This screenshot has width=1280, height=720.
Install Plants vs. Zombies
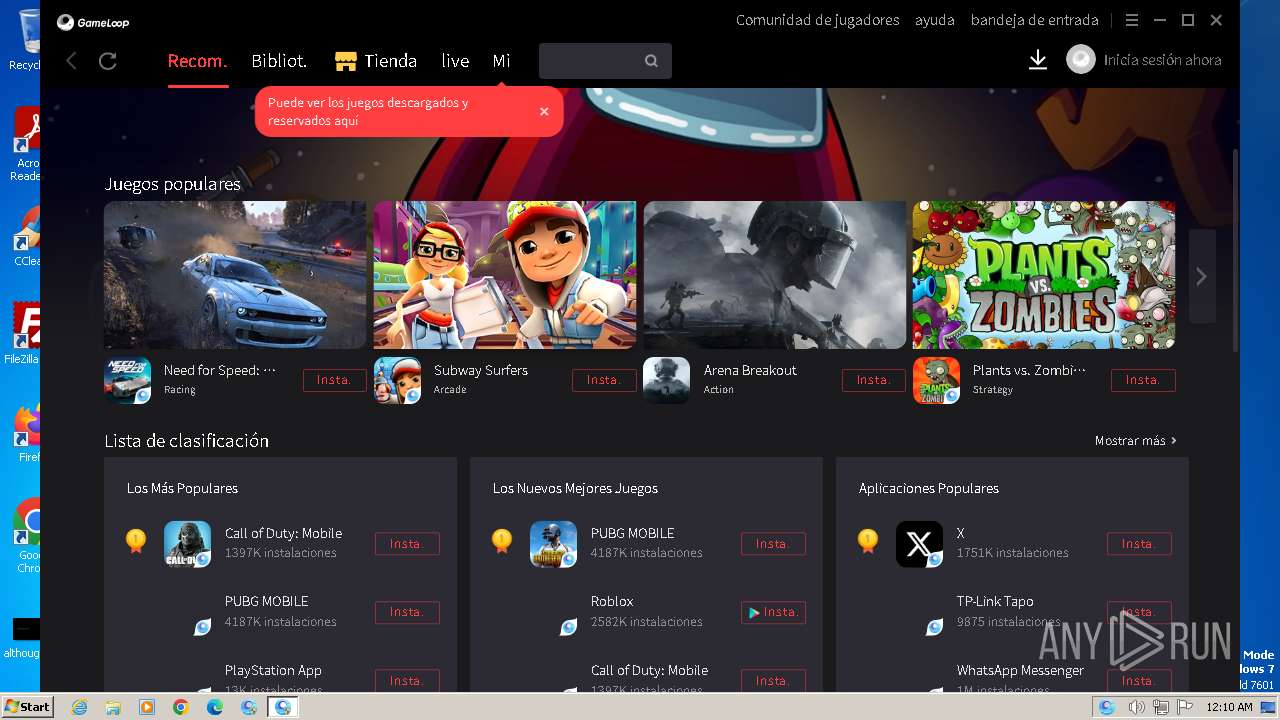point(1143,380)
